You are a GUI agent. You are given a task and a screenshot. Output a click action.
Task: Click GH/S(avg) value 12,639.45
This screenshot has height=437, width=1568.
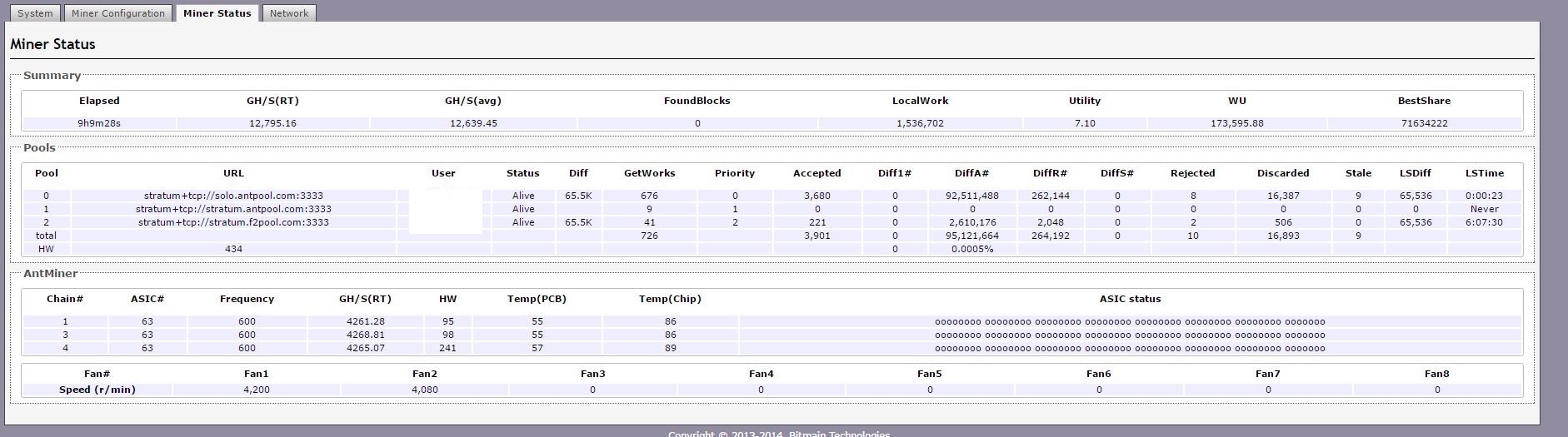coord(473,123)
